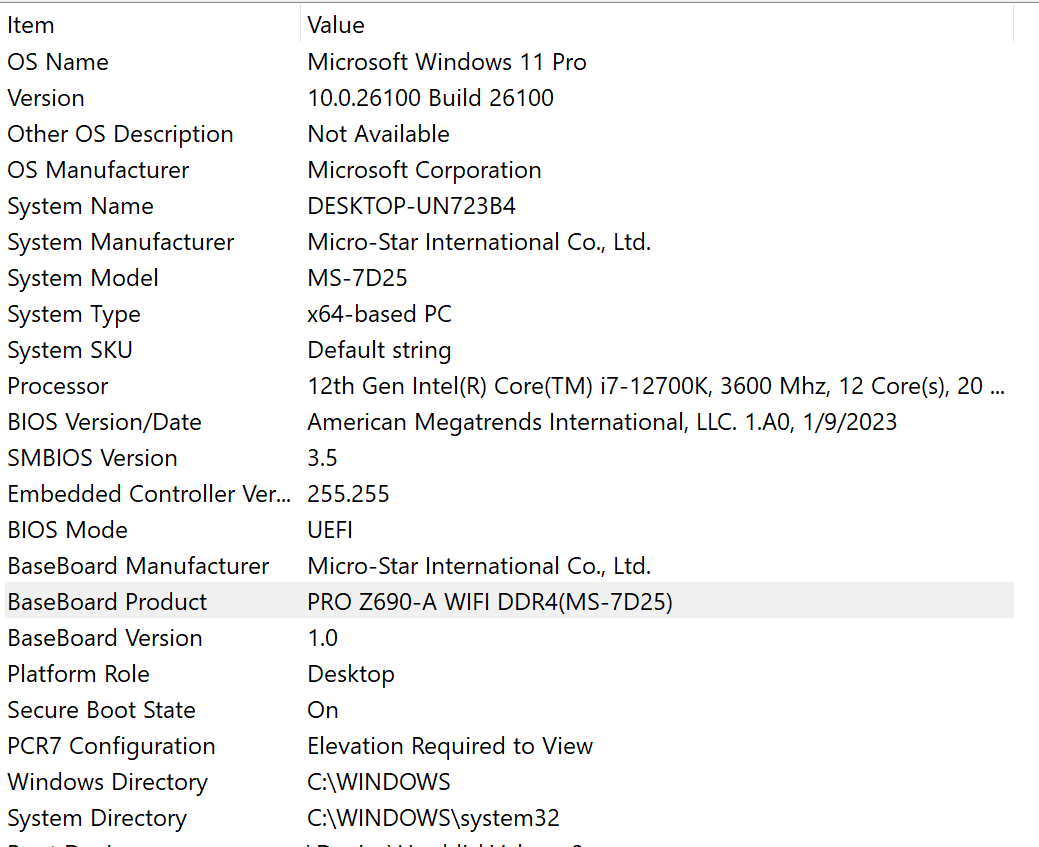Click the Item column header

pos(30,25)
